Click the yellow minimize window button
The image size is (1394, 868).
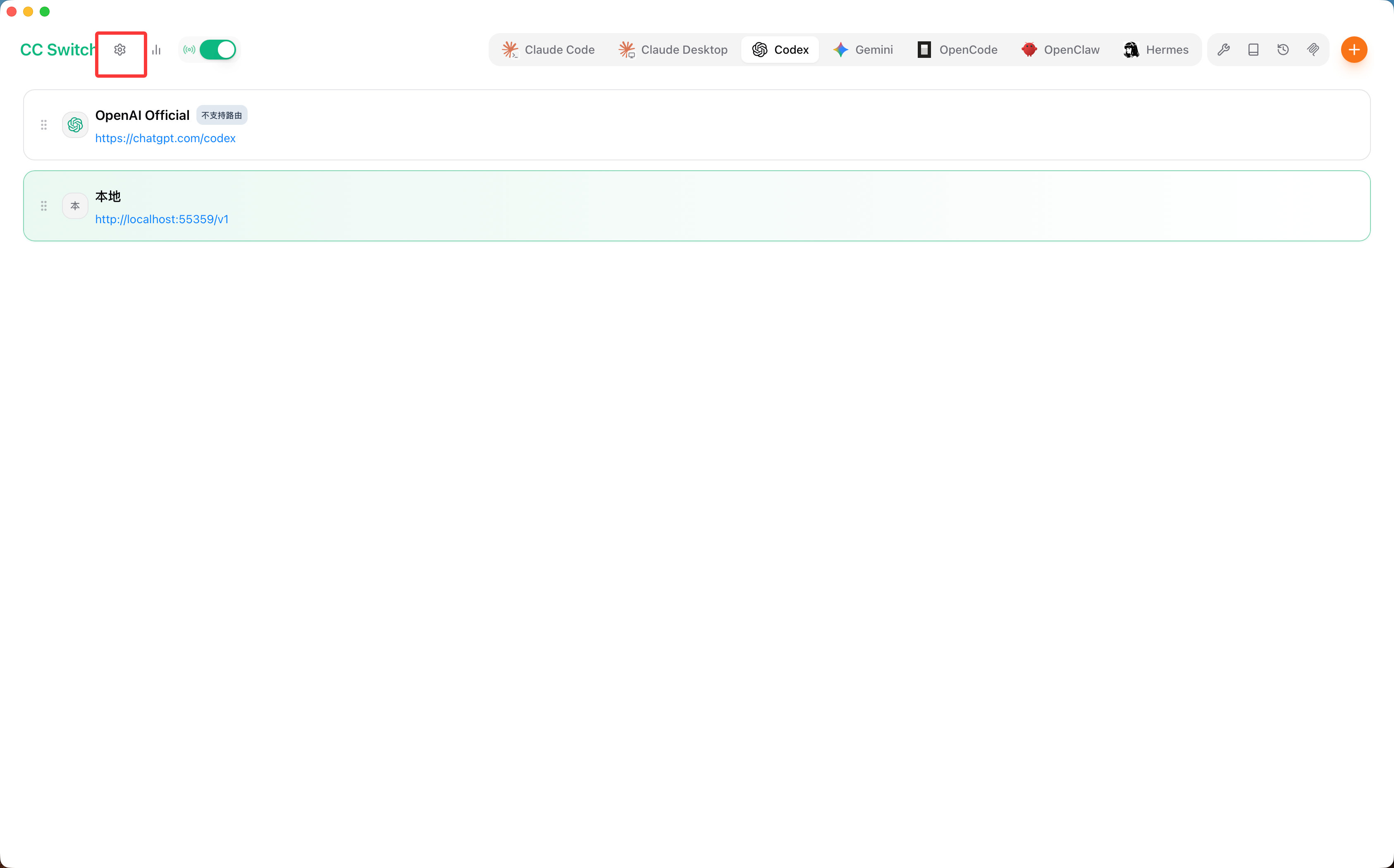[x=28, y=12]
